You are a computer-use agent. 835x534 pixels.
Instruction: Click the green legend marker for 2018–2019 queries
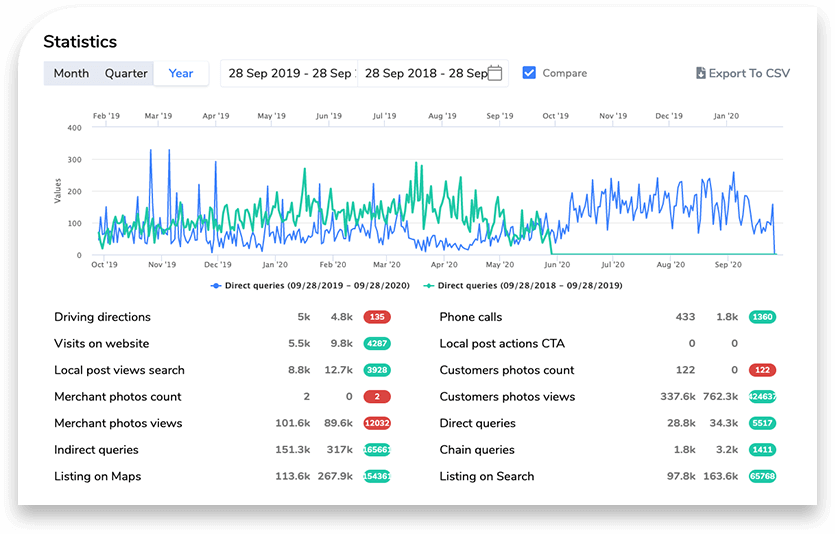click(x=430, y=286)
